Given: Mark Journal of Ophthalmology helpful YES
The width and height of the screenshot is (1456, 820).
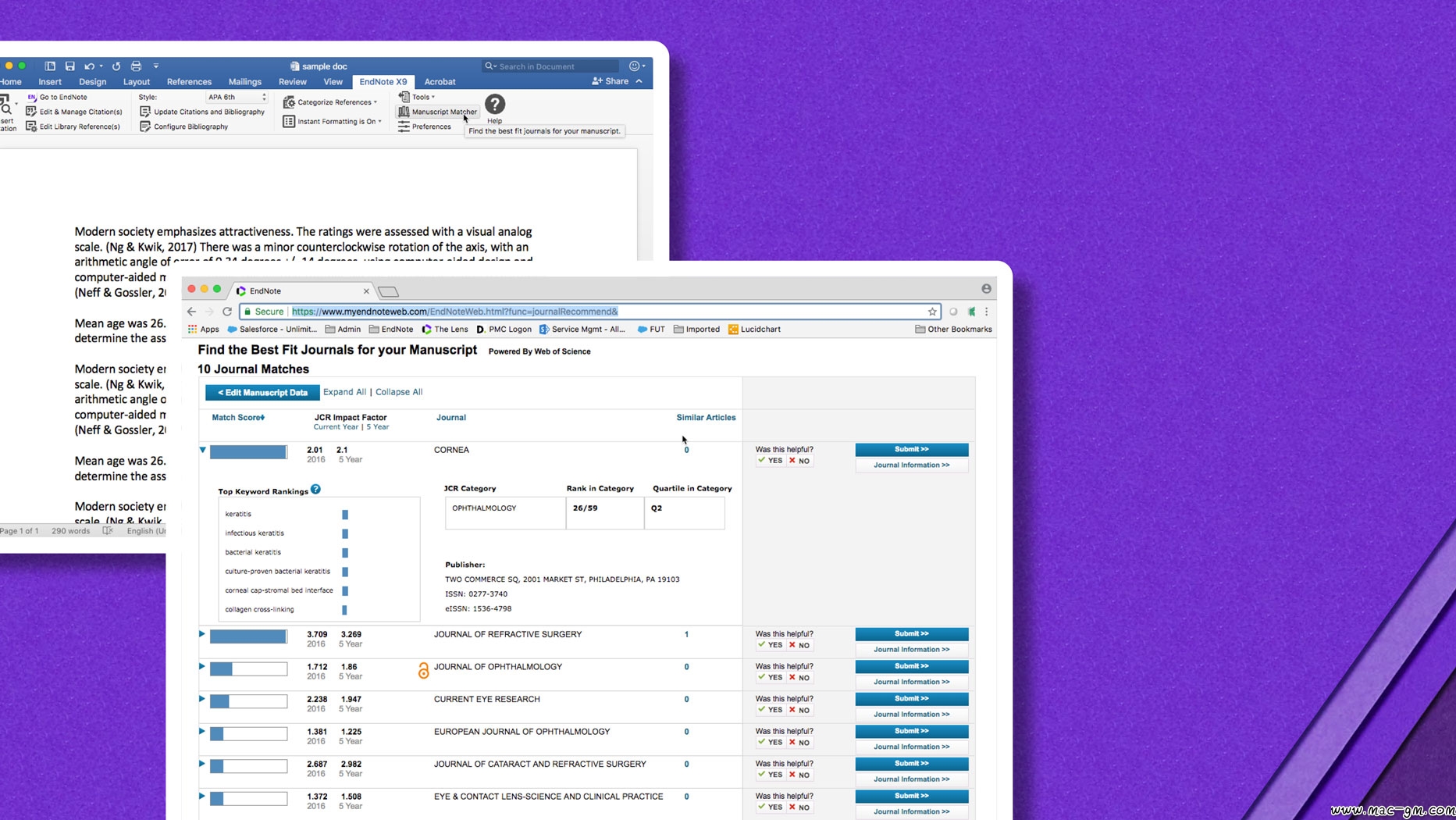Looking at the screenshot, I should click(770, 678).
